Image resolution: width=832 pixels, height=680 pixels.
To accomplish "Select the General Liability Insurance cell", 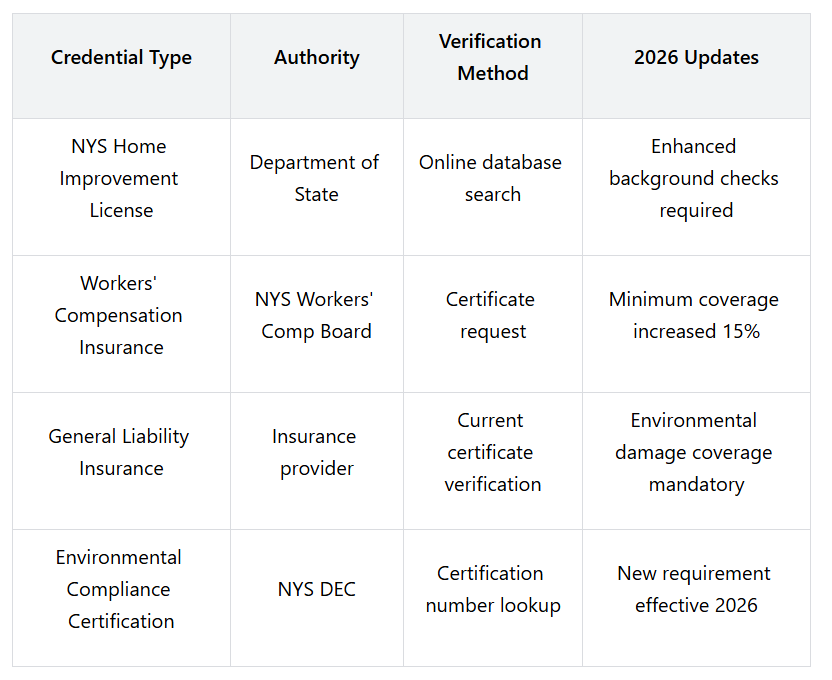I will (120, 452).
